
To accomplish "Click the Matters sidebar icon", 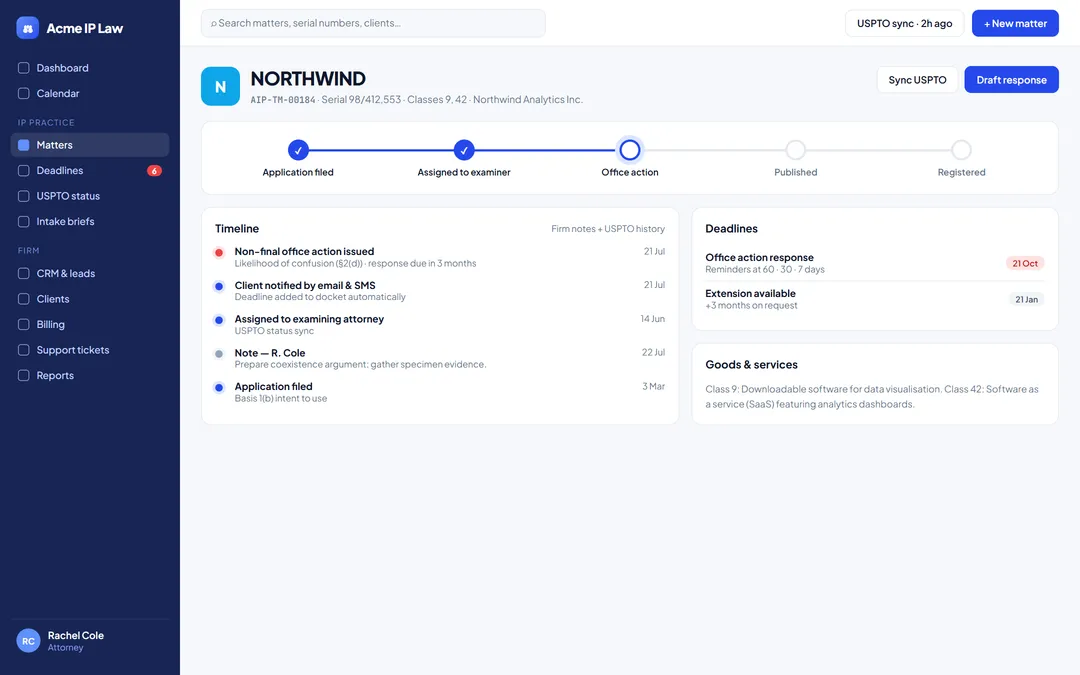I will tap(23, 145).
